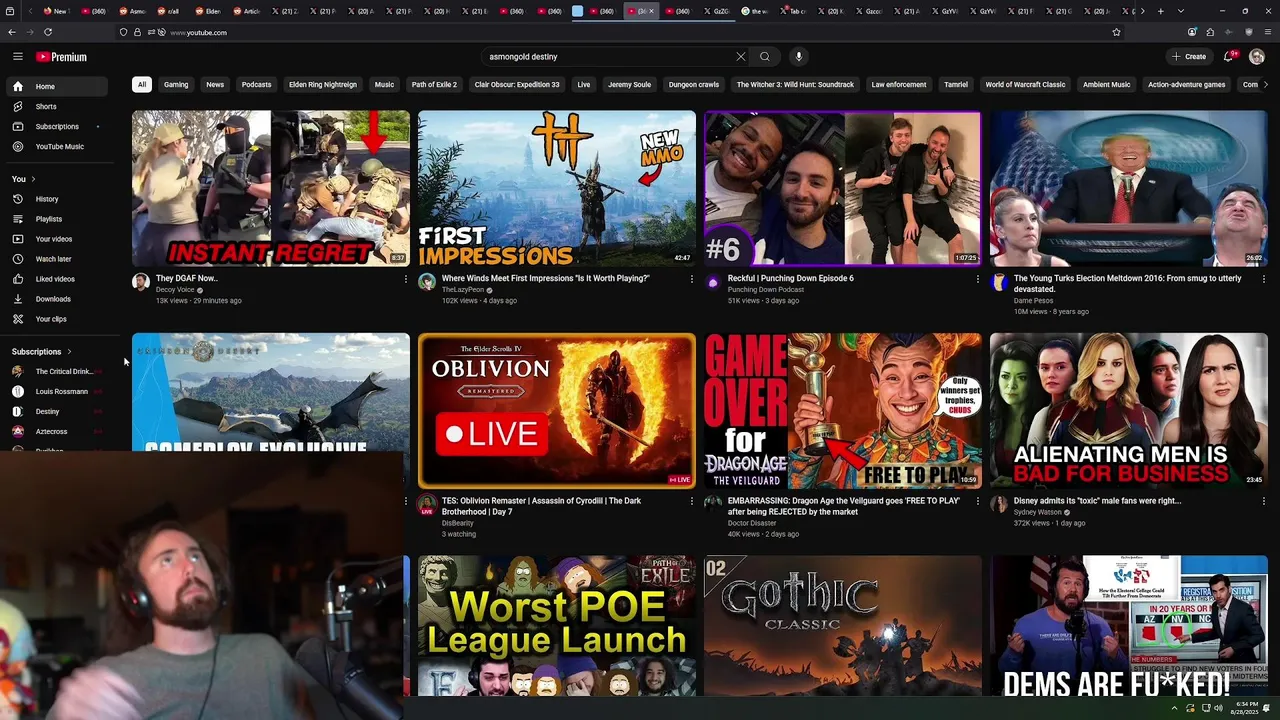Open the hamburger guide menu
This screenshot has width=1280, height=720.
[x=18, y=57]
